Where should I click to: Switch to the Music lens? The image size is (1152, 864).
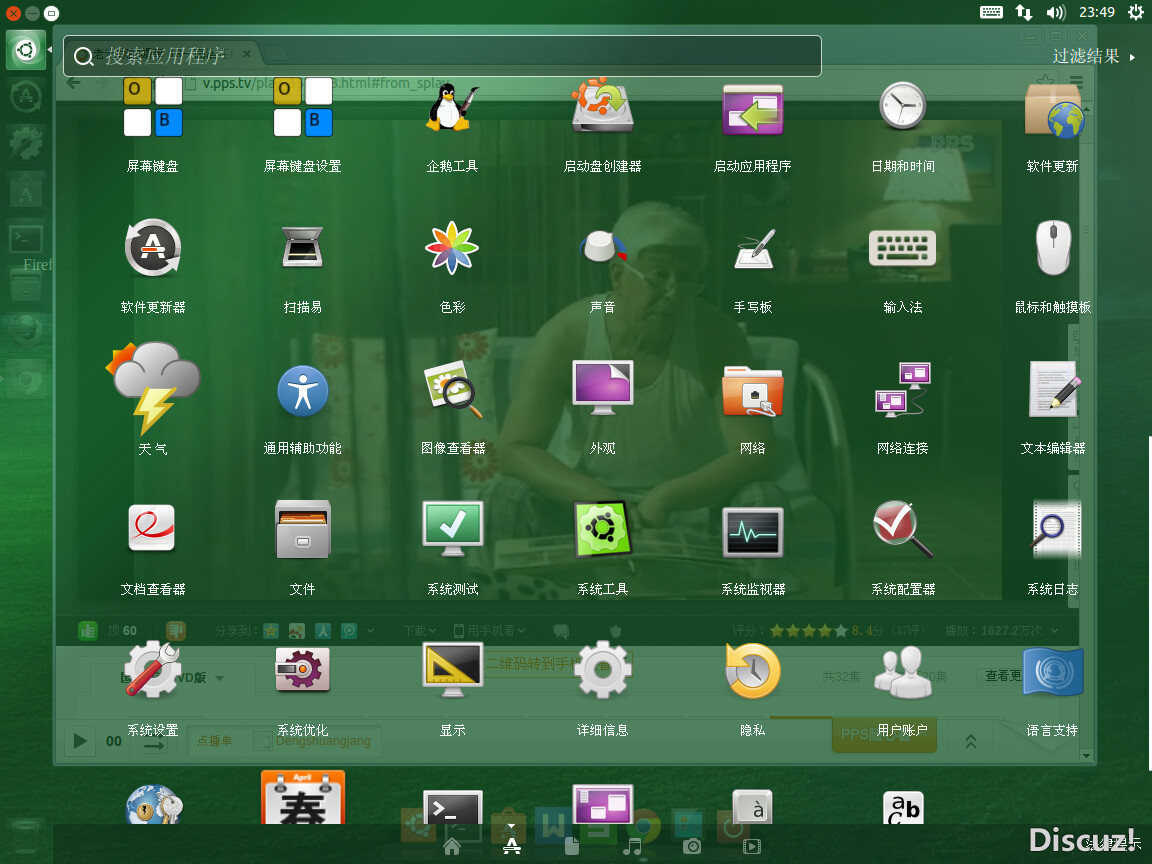coord(632,847)
